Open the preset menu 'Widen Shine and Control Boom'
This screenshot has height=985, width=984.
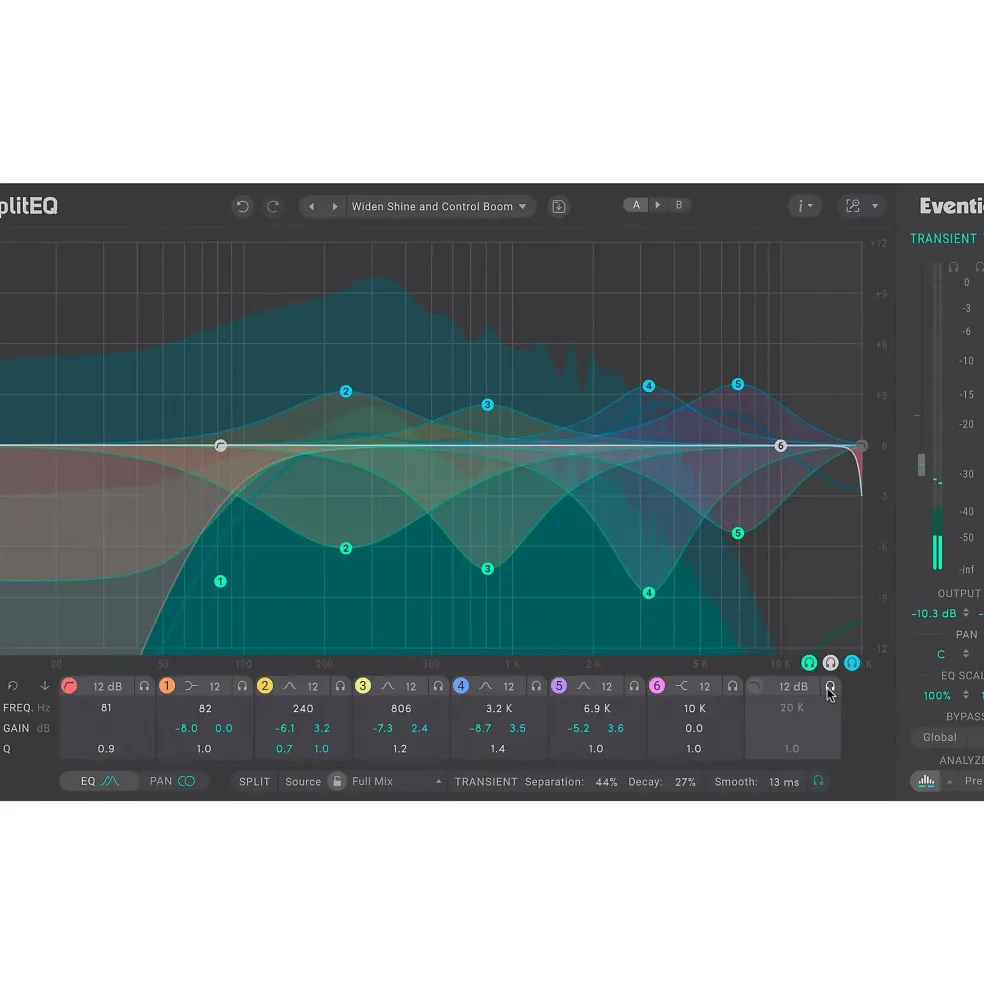(439, 206)
